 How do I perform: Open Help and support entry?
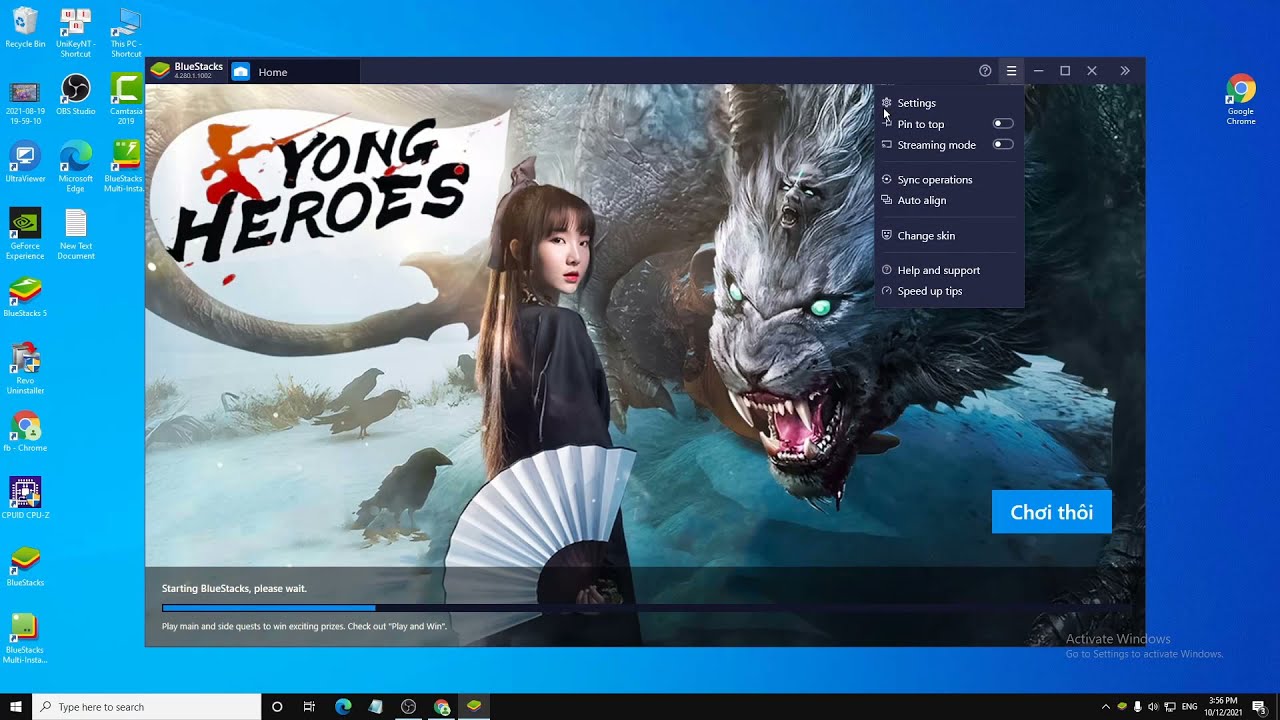(949, 271)
